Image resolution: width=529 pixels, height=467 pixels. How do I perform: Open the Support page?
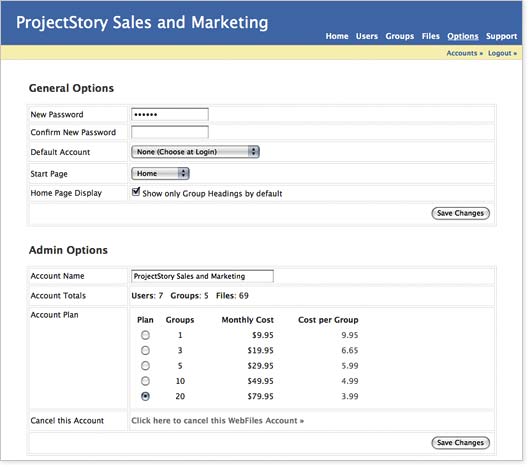pos(501,36)
